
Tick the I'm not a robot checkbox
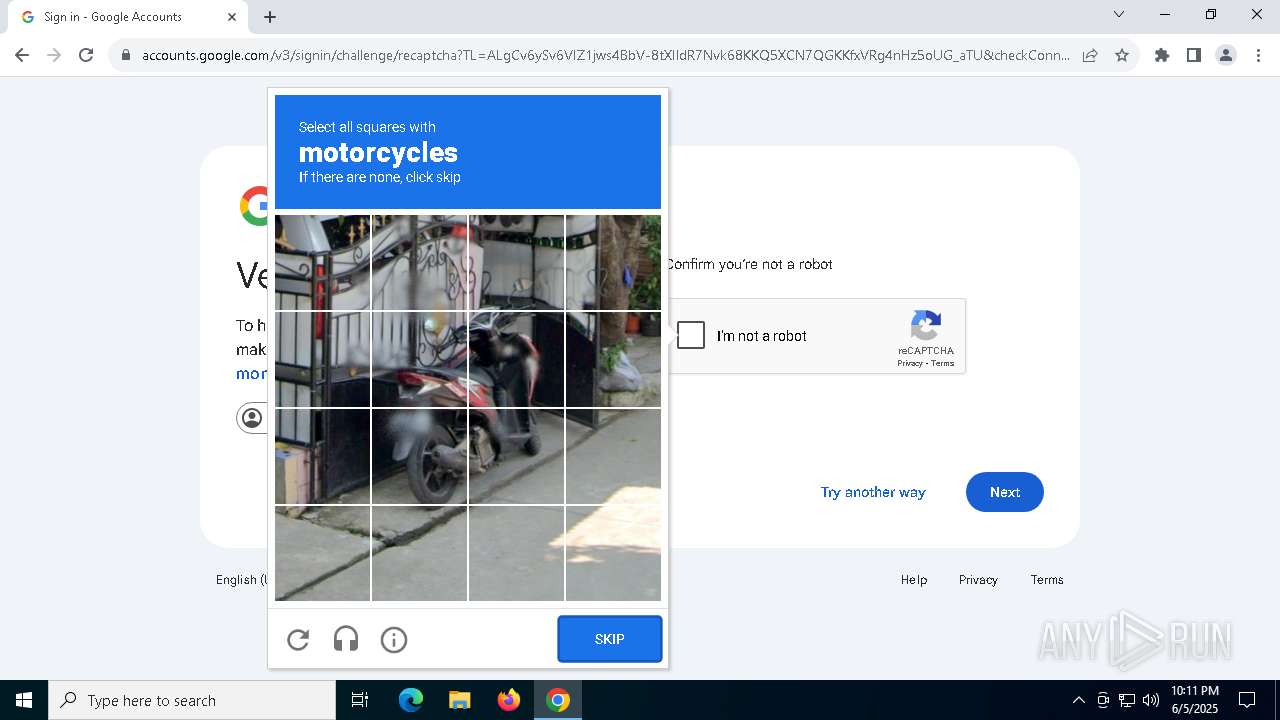click(x=691, y=335)
